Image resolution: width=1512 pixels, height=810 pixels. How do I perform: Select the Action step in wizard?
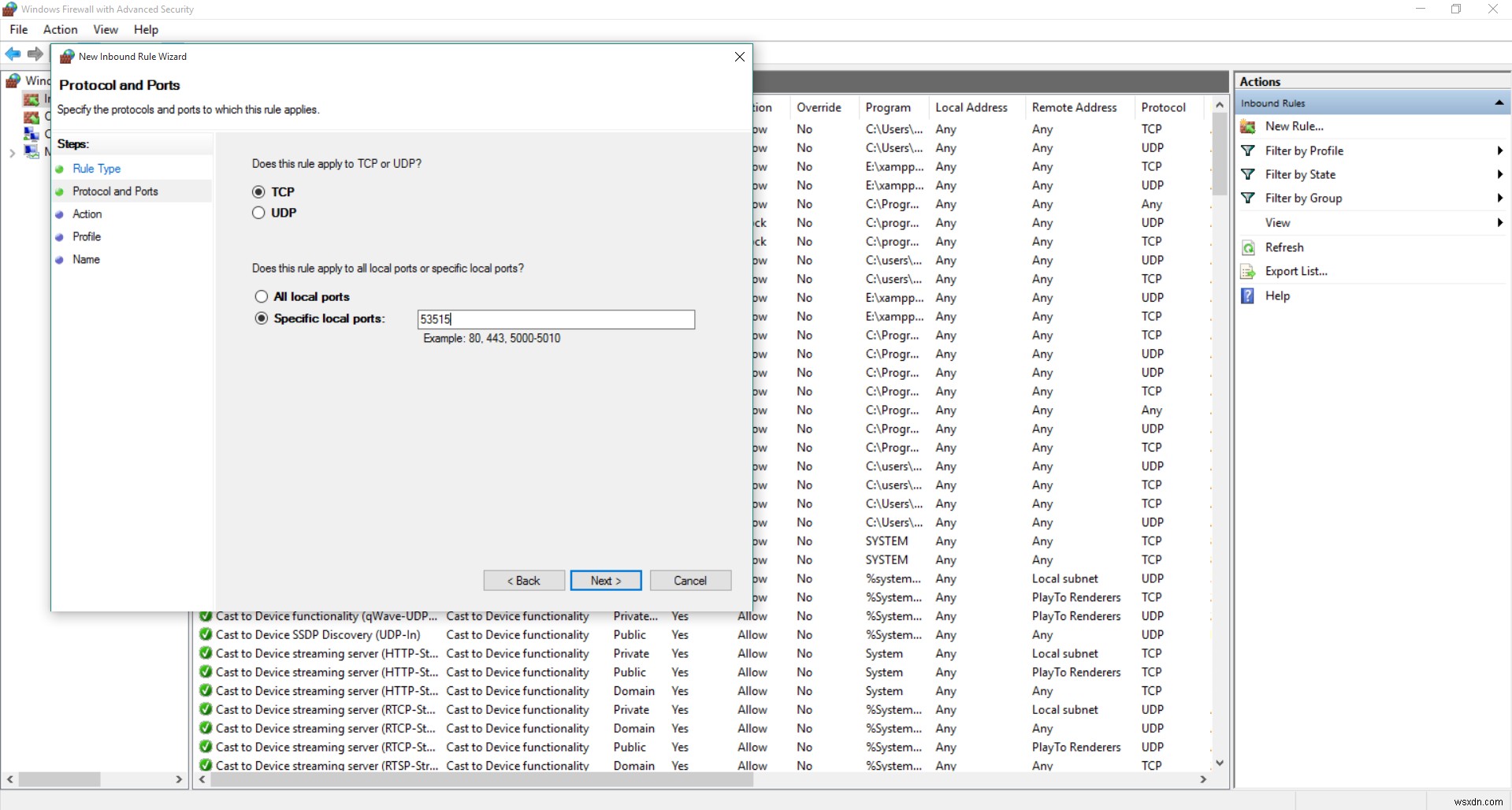tap(87, 214)
